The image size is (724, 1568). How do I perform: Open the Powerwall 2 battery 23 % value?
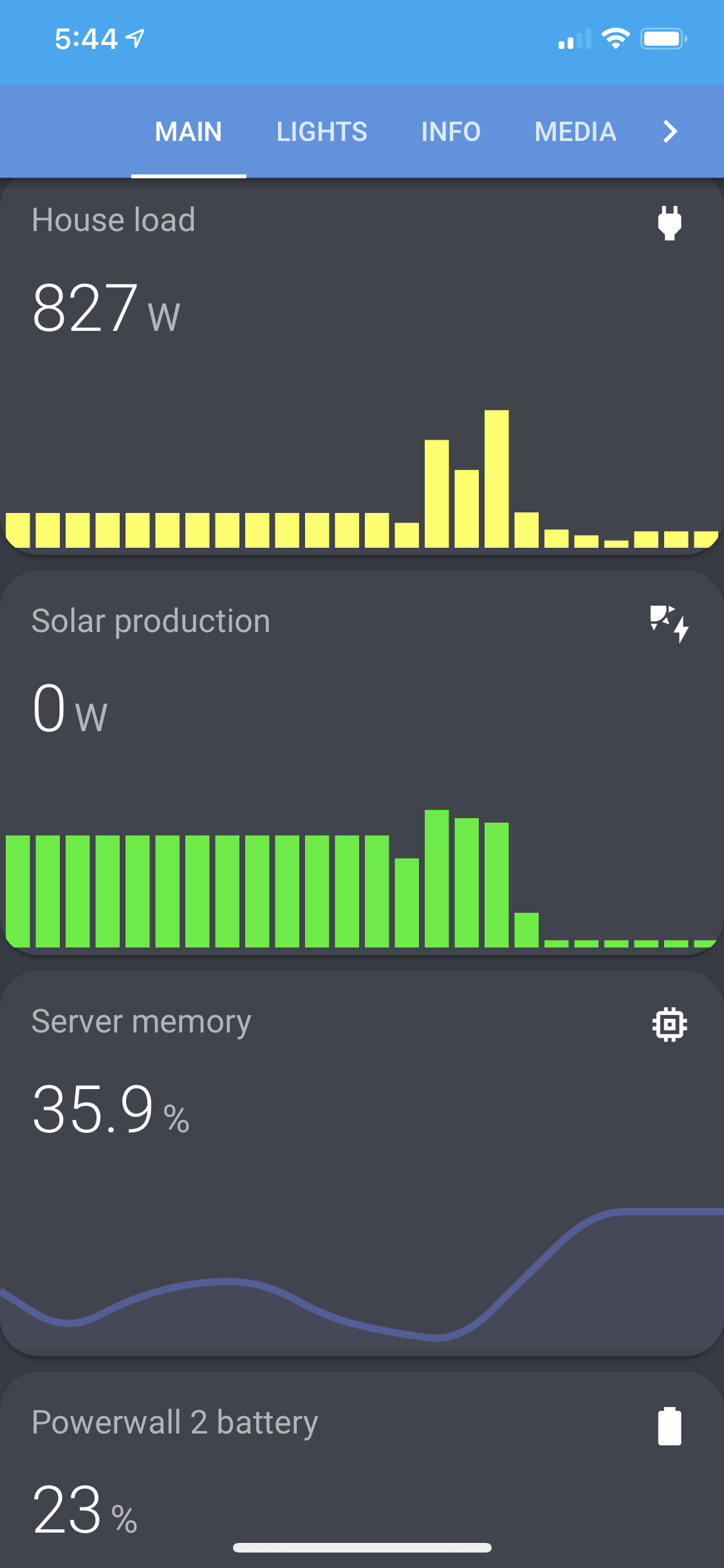85,1510
